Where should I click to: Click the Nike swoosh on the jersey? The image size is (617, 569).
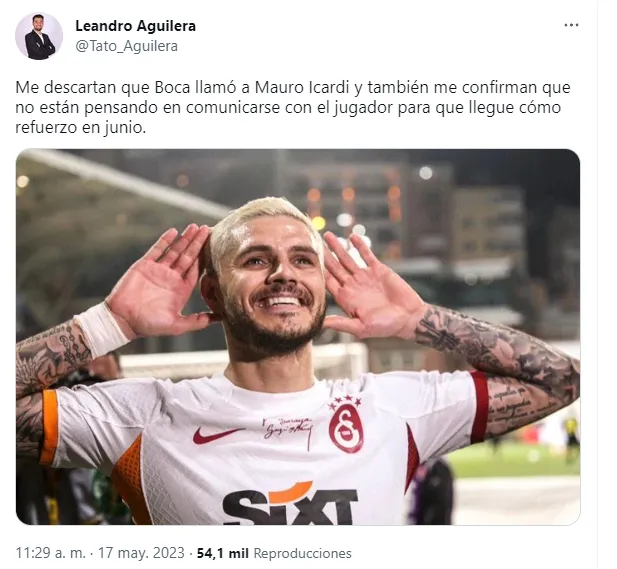218,434
